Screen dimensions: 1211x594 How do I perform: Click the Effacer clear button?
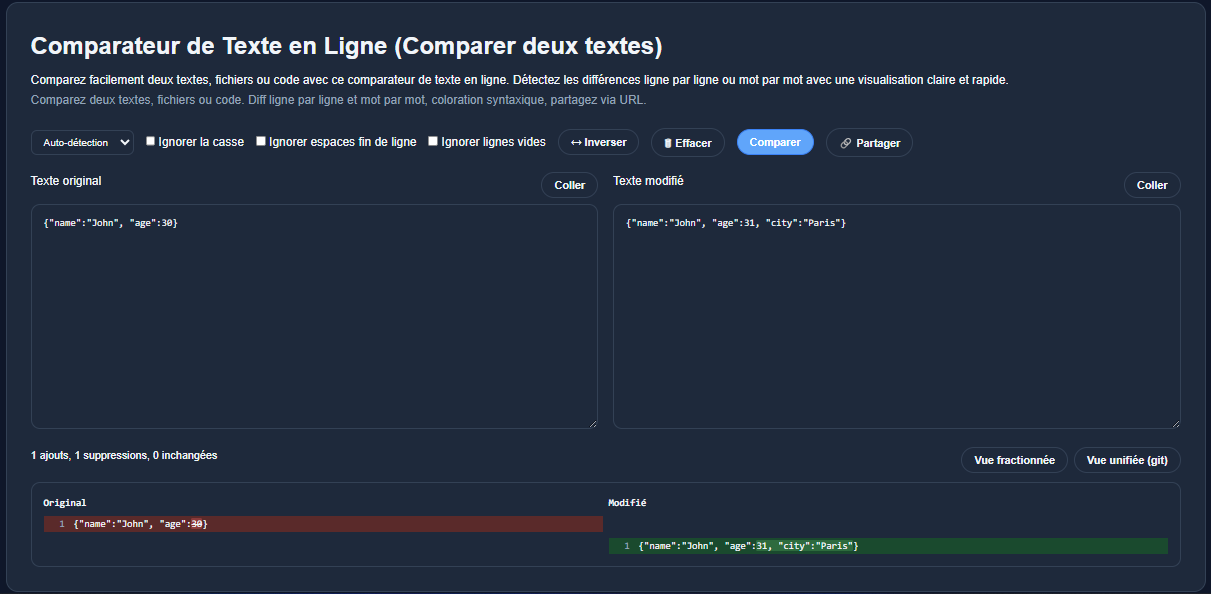pos(688,143)
